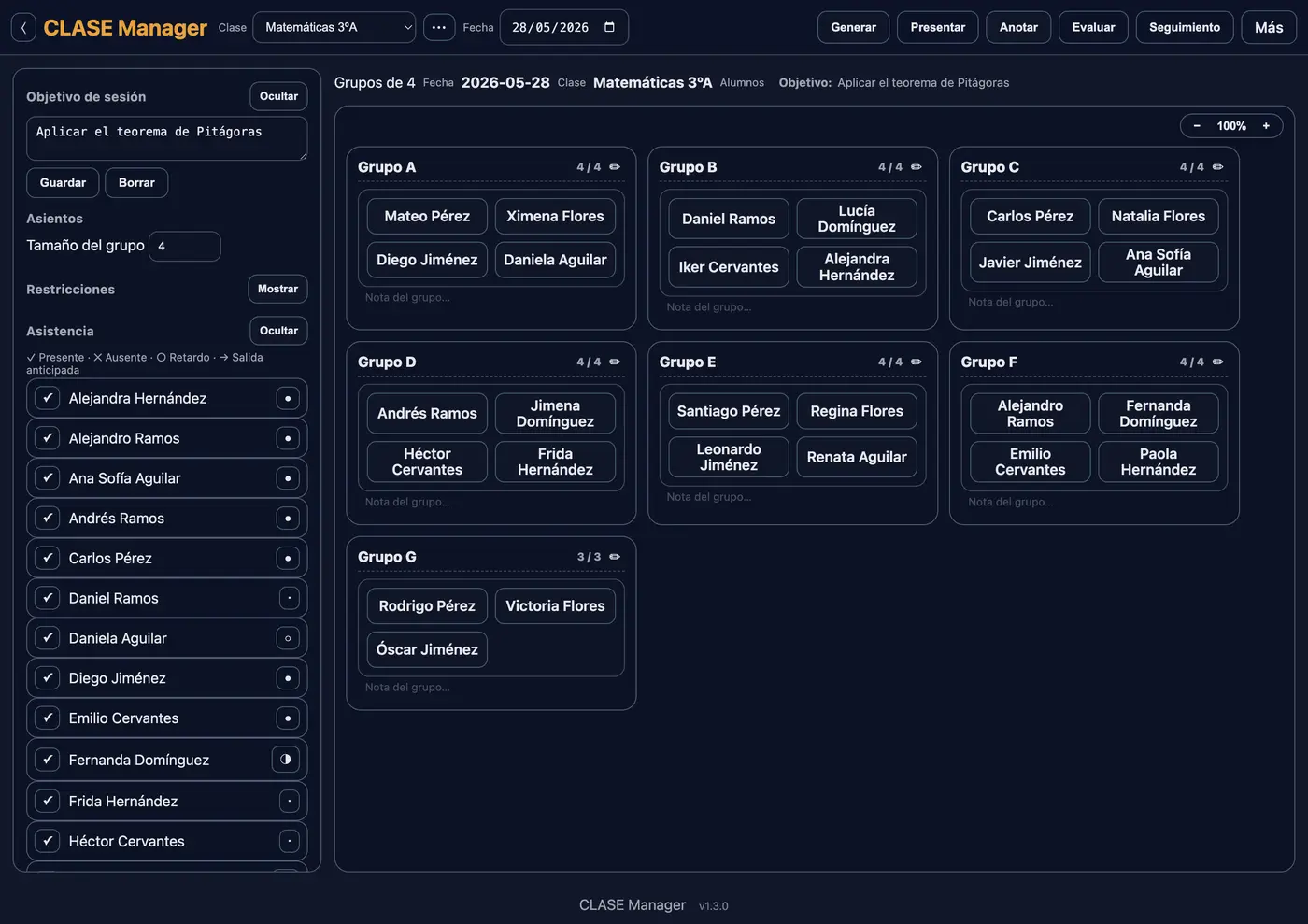
Task: Open the Clase dropdown Matemáticas 3ºA
Action: point(334,27)
